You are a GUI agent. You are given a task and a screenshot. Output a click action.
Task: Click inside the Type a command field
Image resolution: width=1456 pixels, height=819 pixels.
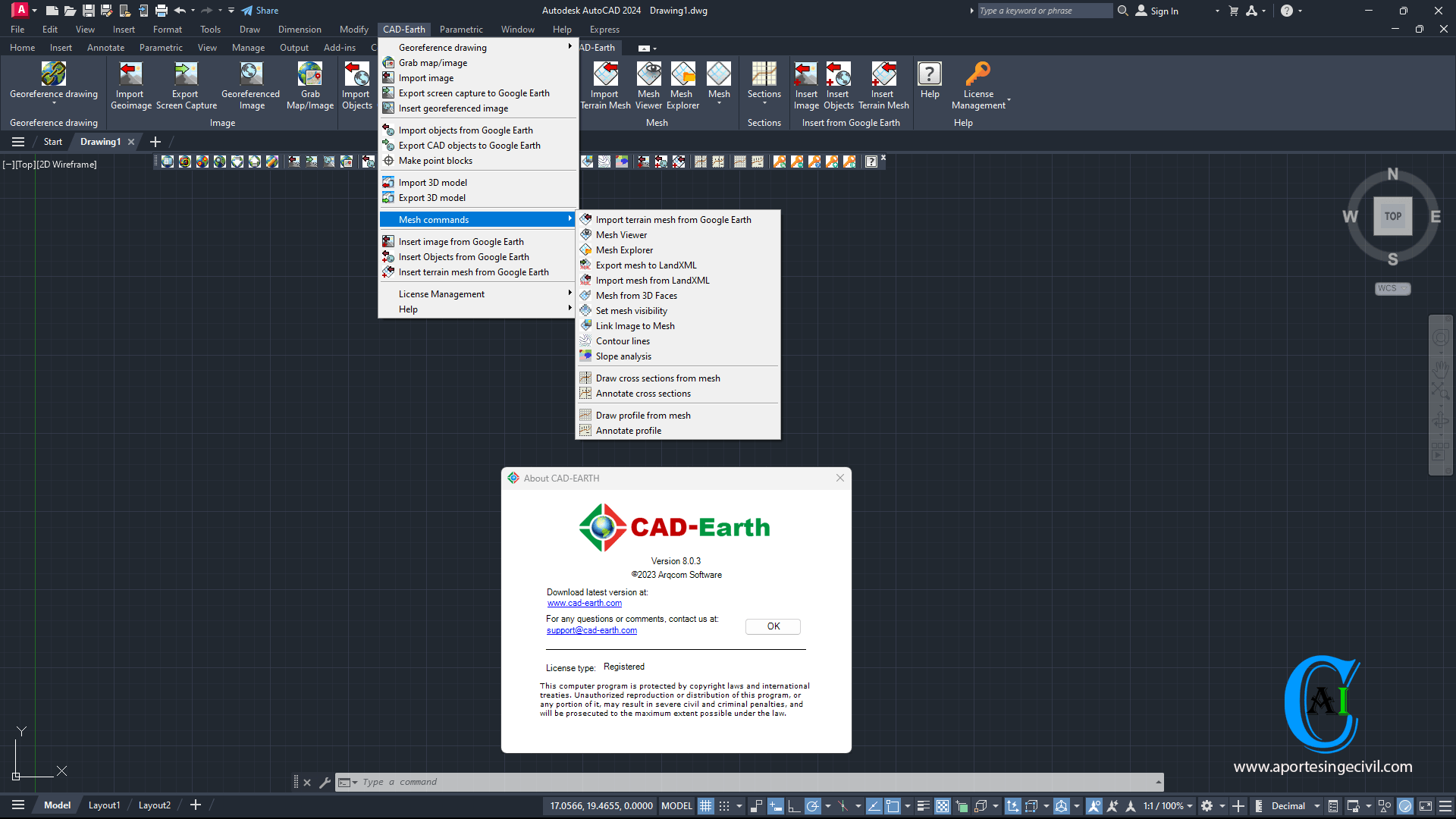click(x=531, y=782)
